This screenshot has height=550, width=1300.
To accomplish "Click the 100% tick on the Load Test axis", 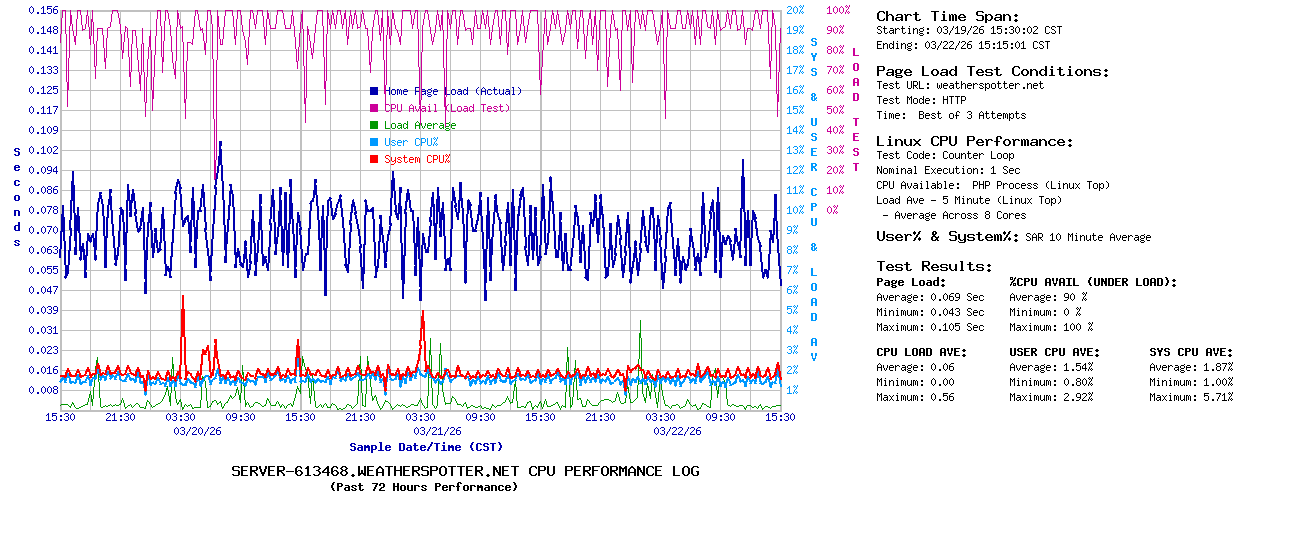I will (x=838, y=10).
